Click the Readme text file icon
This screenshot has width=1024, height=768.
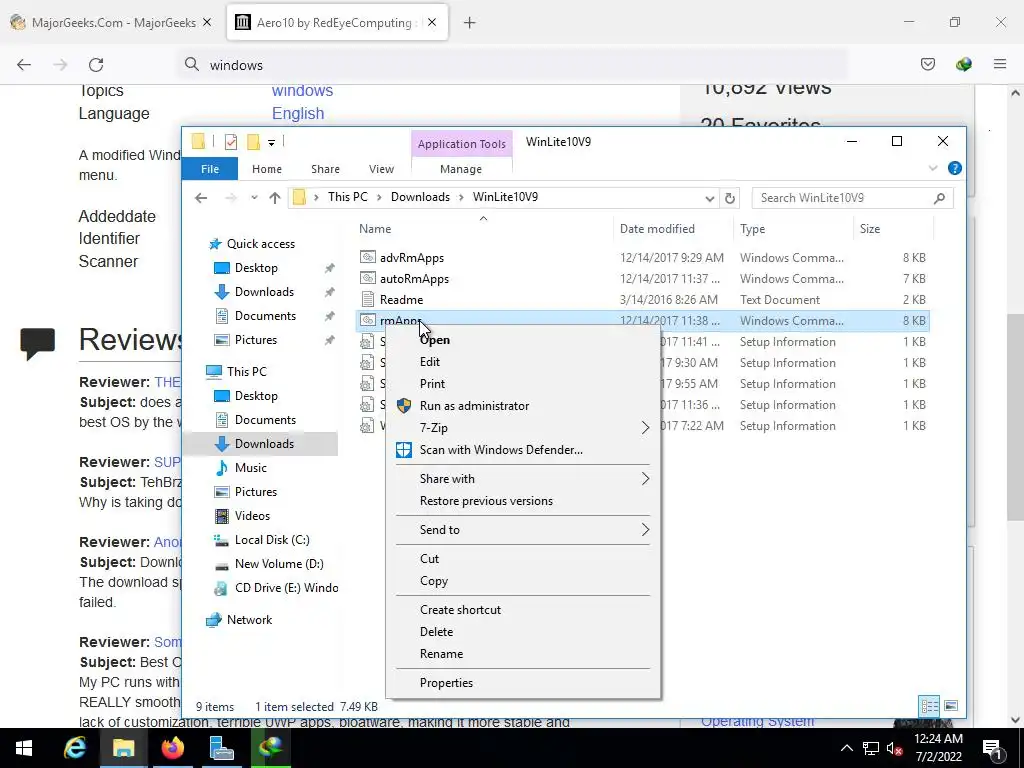[x=368, y=299]
